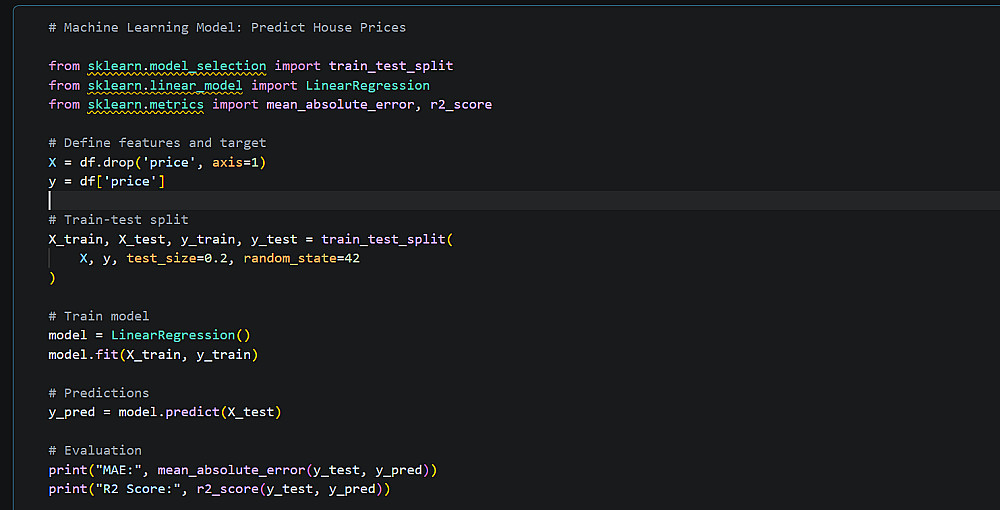
Task: Click the sklearn.linear_model module name
Action: (165, 85)
